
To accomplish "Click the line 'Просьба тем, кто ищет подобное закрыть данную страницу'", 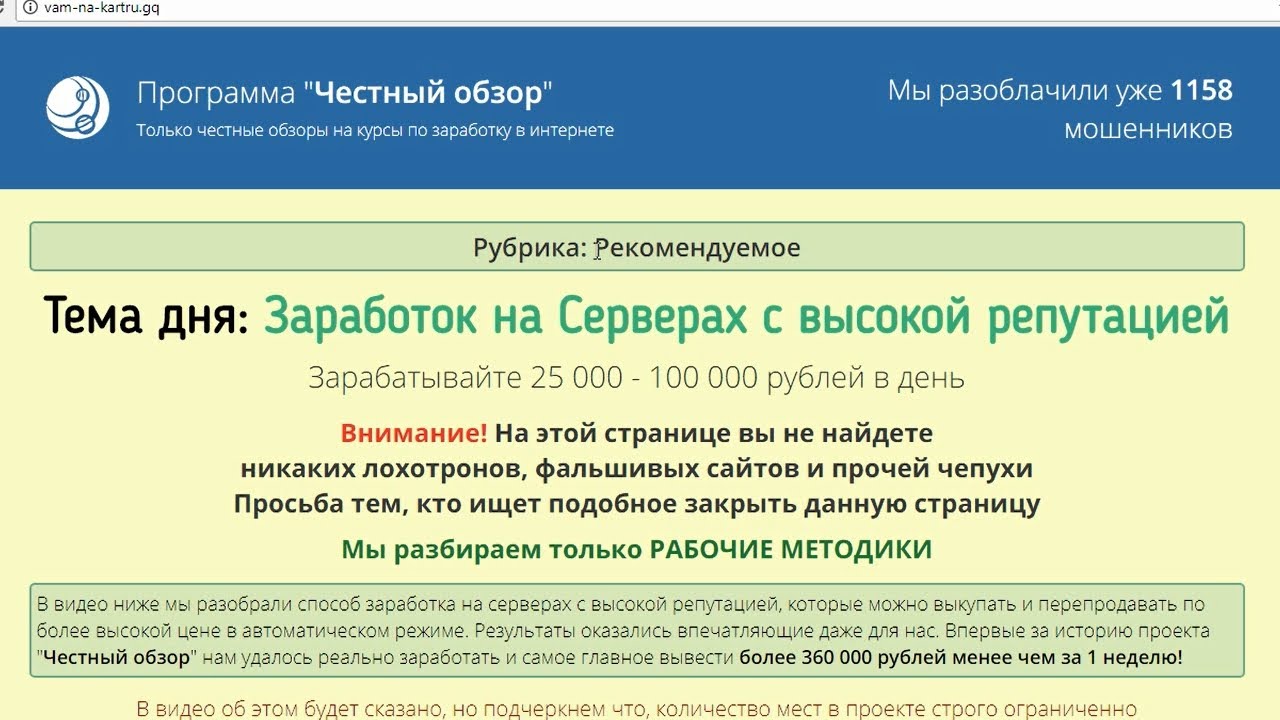I will click(x=637, y=503).
